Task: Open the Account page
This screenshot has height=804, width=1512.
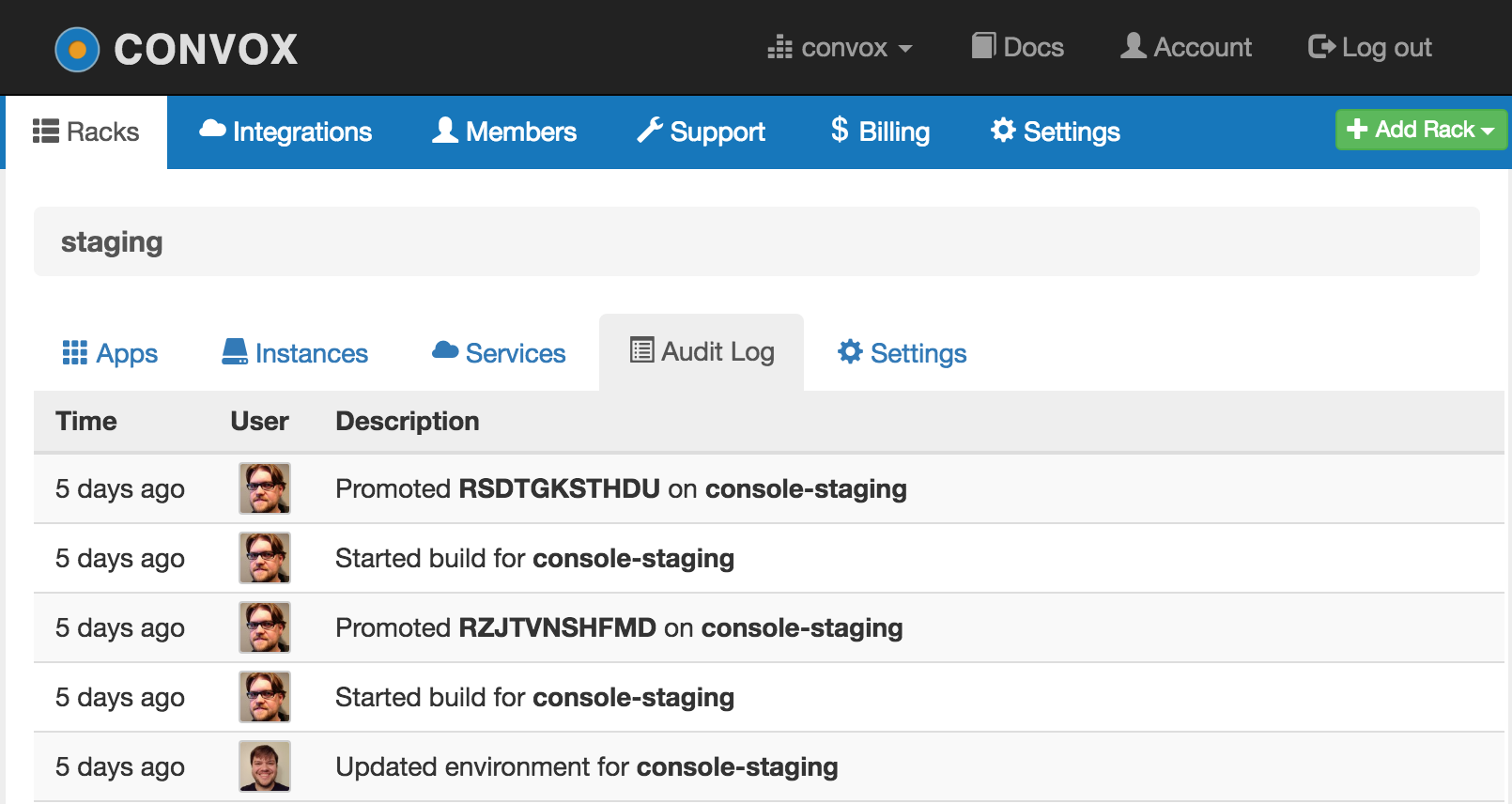Action: [x=1186, y=47]
